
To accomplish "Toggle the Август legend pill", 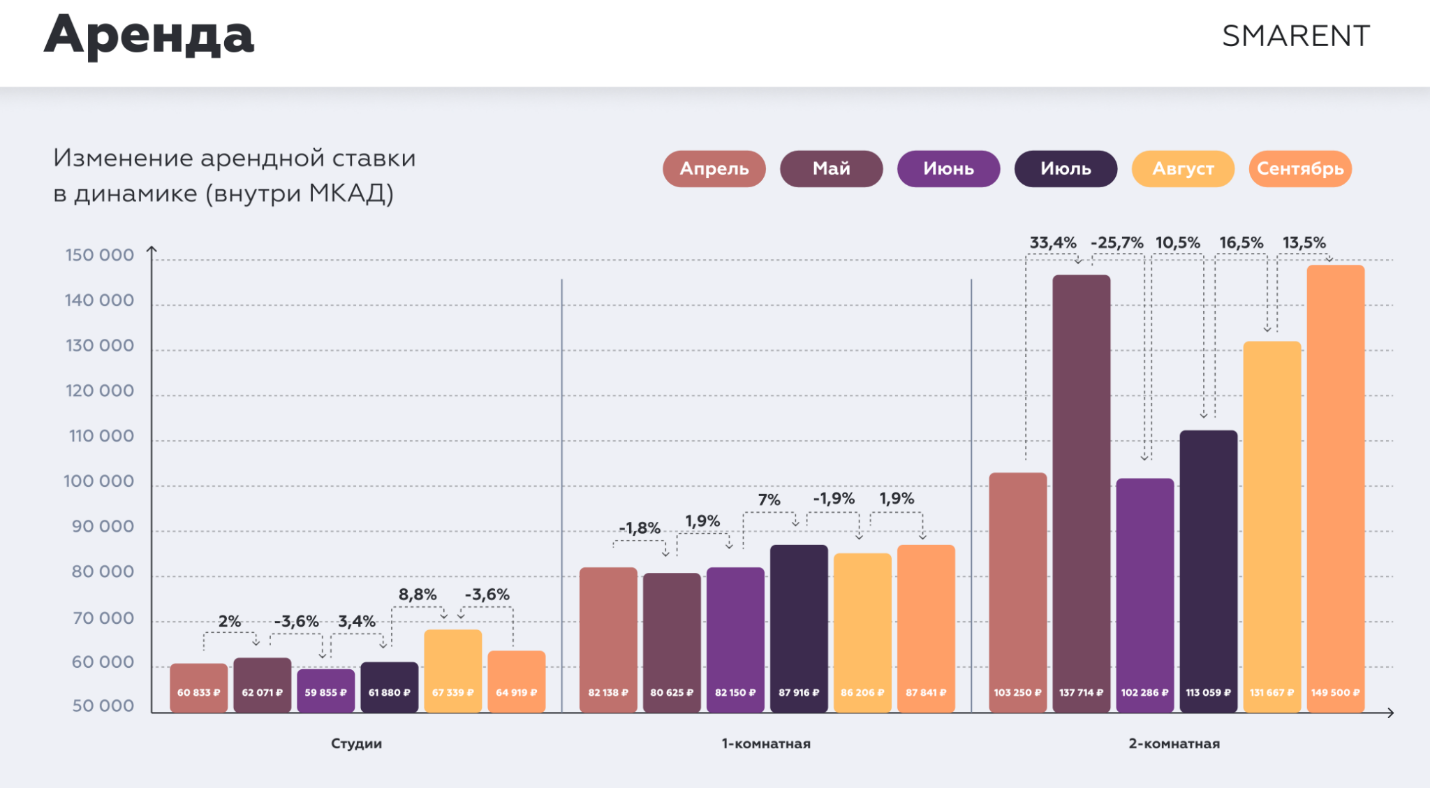I will point(1183,169).
